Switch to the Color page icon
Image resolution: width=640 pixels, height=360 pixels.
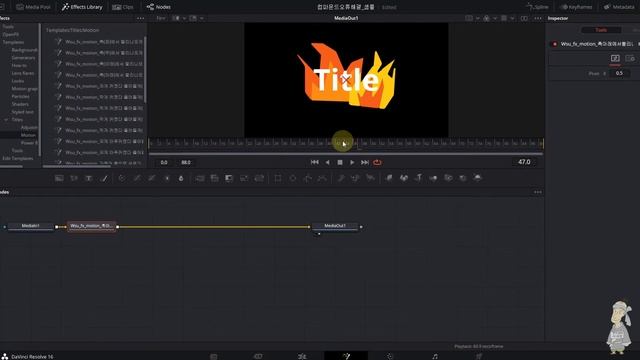390,356
